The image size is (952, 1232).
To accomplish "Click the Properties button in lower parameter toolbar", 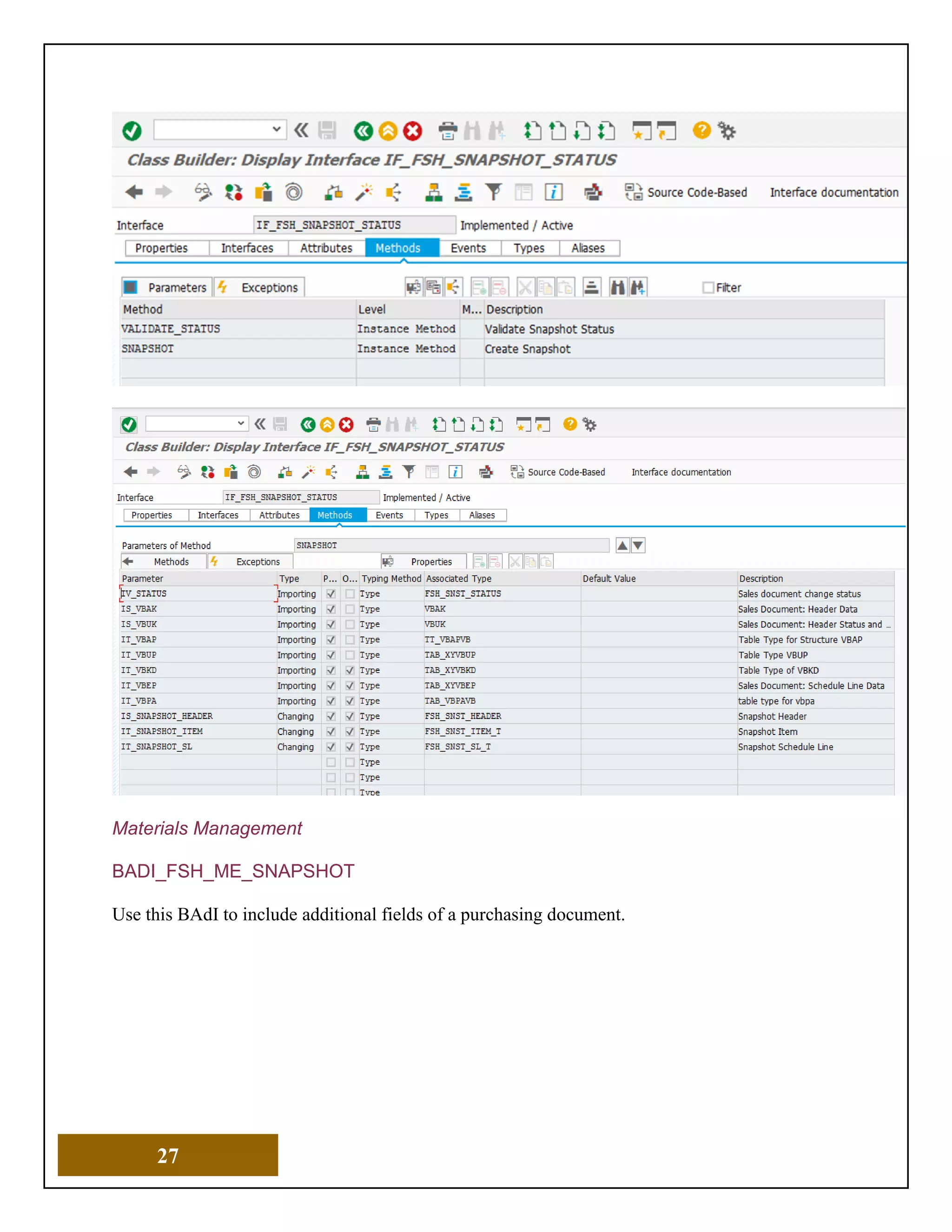I will pos(423,561).
